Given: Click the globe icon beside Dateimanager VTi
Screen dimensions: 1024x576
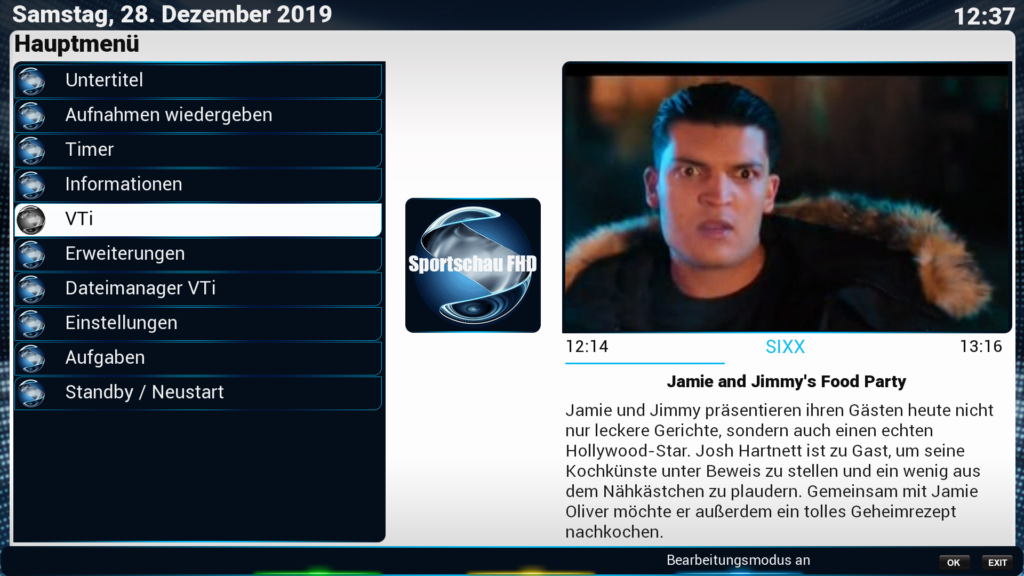Looking at the screenshot, I should click(x=31, y=289).
